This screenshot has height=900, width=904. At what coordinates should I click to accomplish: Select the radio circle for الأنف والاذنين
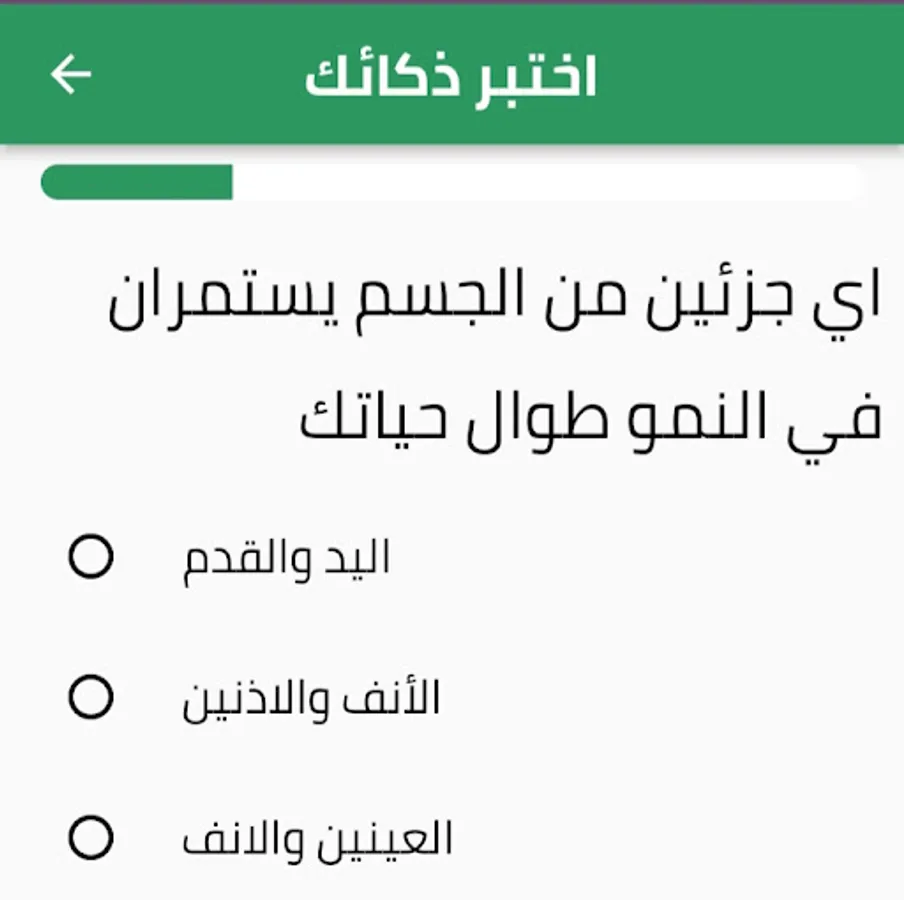coord(91,697)
